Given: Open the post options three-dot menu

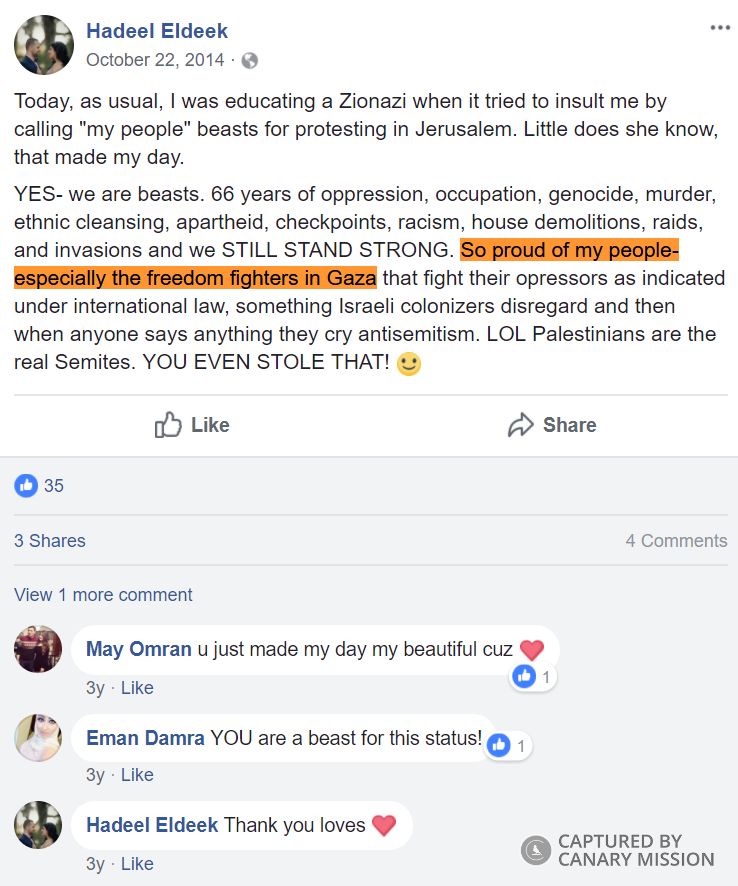Looking at the screenshot, I should tap(720, 28).
